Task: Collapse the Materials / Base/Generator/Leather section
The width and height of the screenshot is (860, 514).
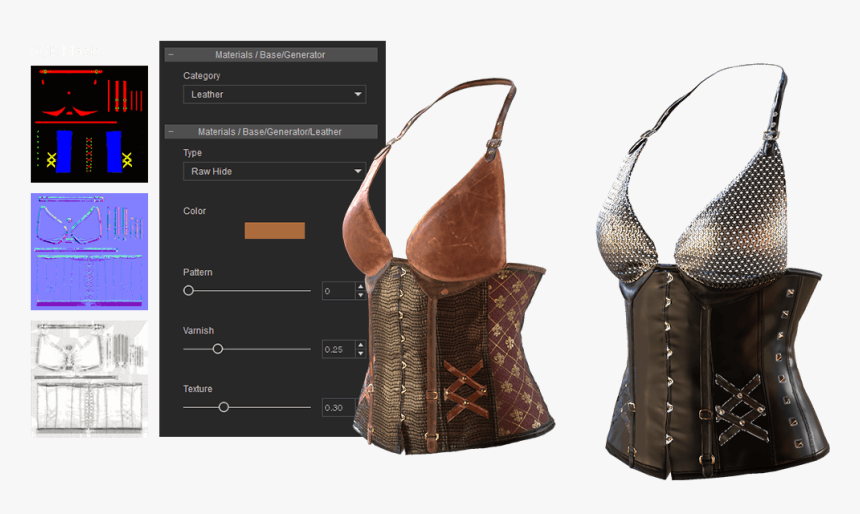Action: tap(171, 132)
